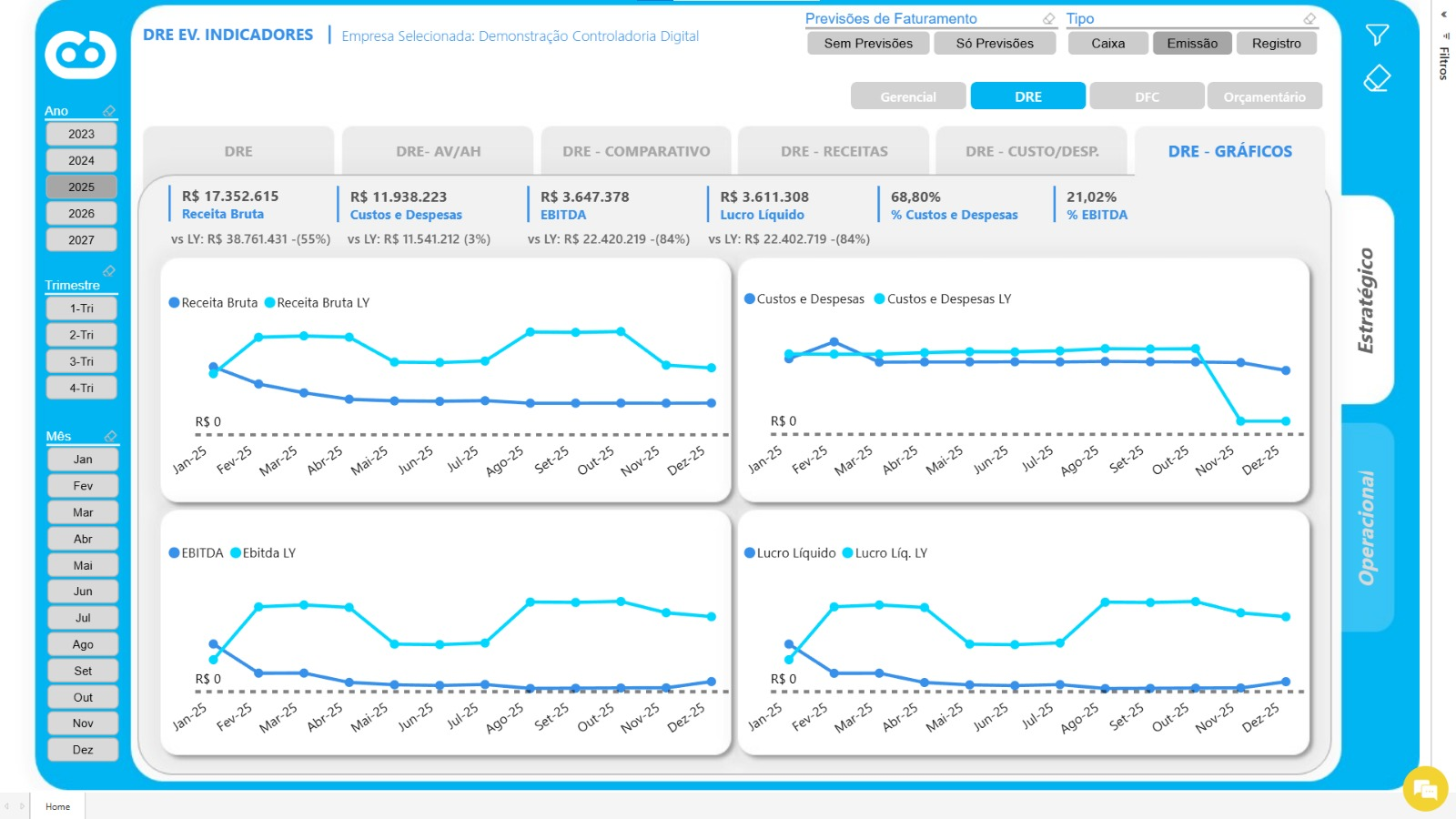Choose Sem Previsões option
Viewport: 1456px width, 819px height.
click(868, 43)
